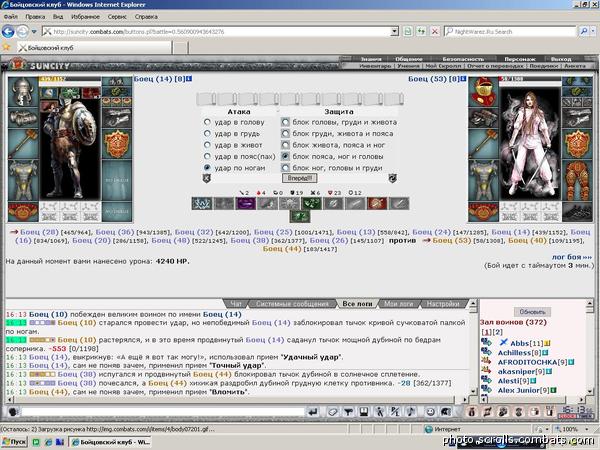
Task: Click the info icon next to Боец (14) [8]
Action: click(189, 79)
